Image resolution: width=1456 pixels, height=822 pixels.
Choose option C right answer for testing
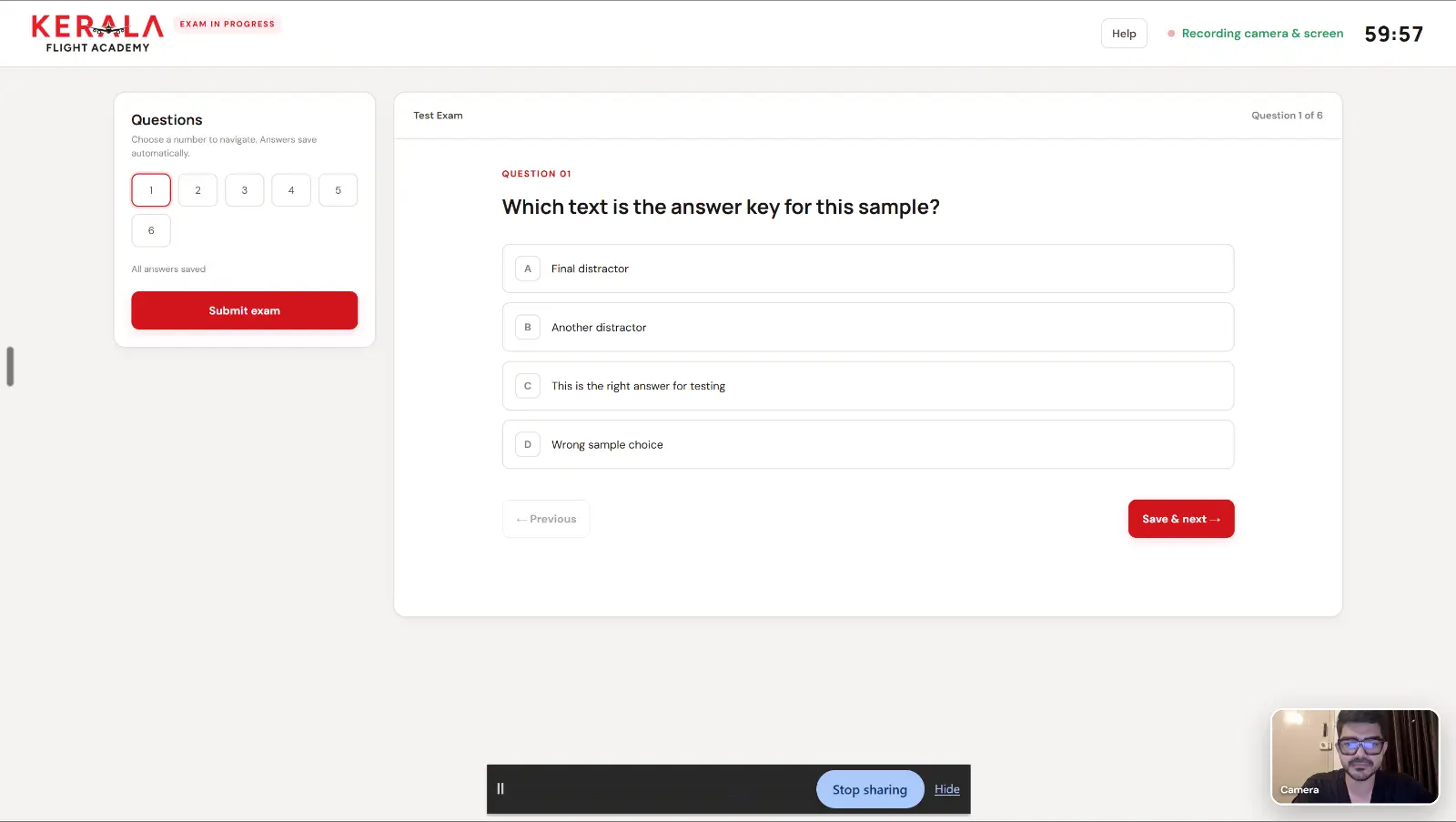point(868,386)
